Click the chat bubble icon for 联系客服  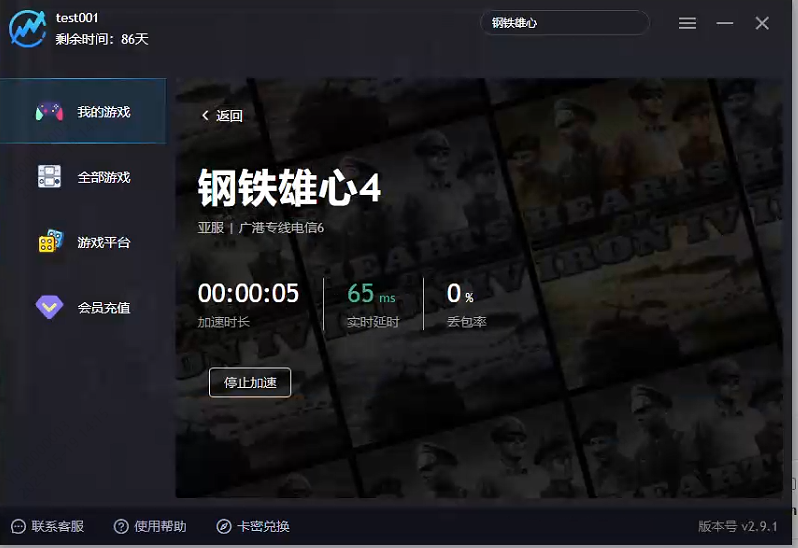(x=18, y=527)
